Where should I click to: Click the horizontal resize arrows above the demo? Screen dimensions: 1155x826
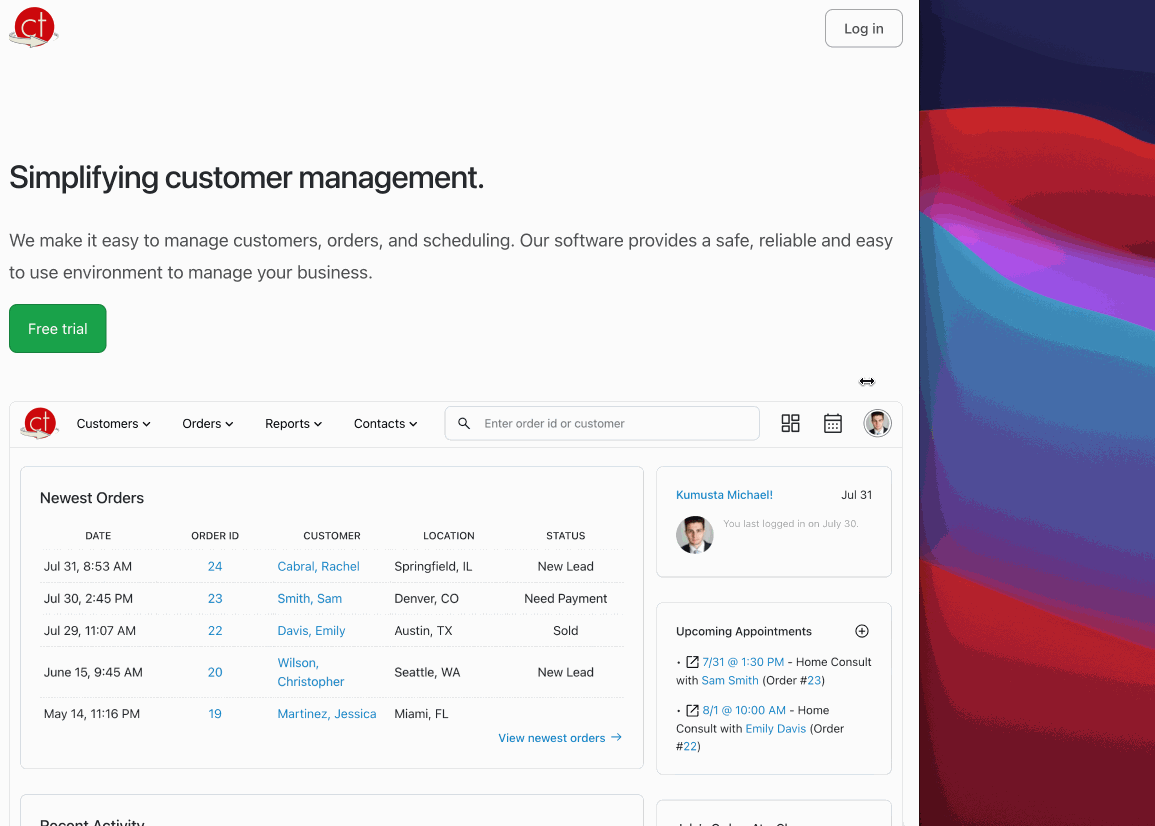pos(867,381)
